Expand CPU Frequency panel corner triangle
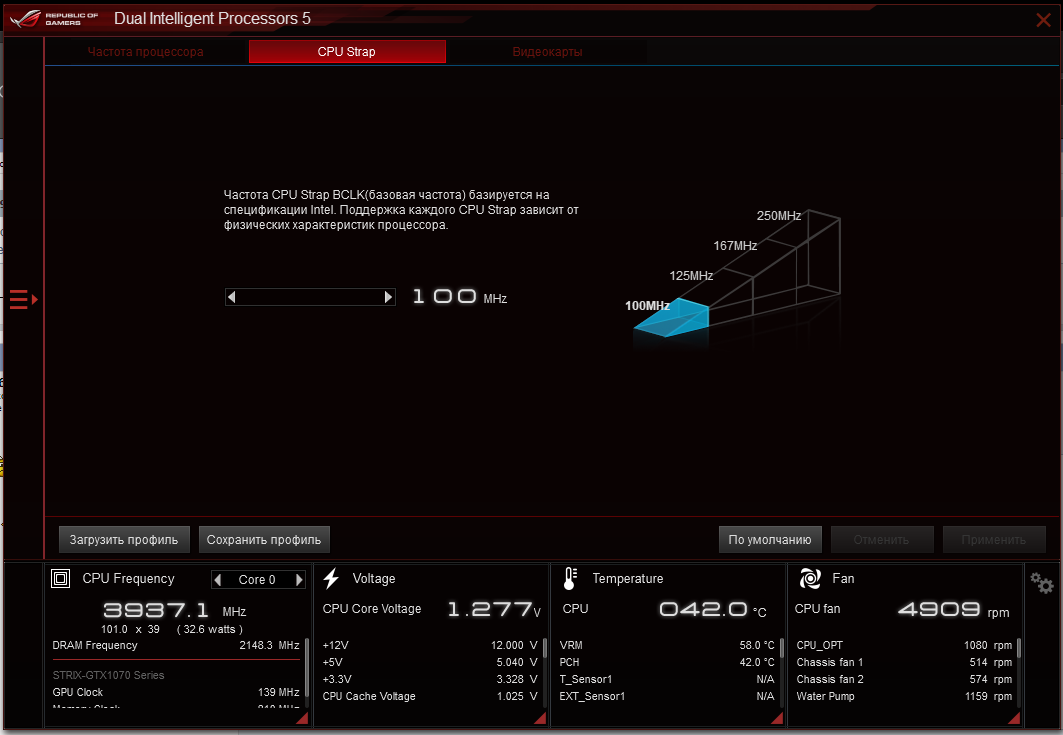 click(302, 718)
